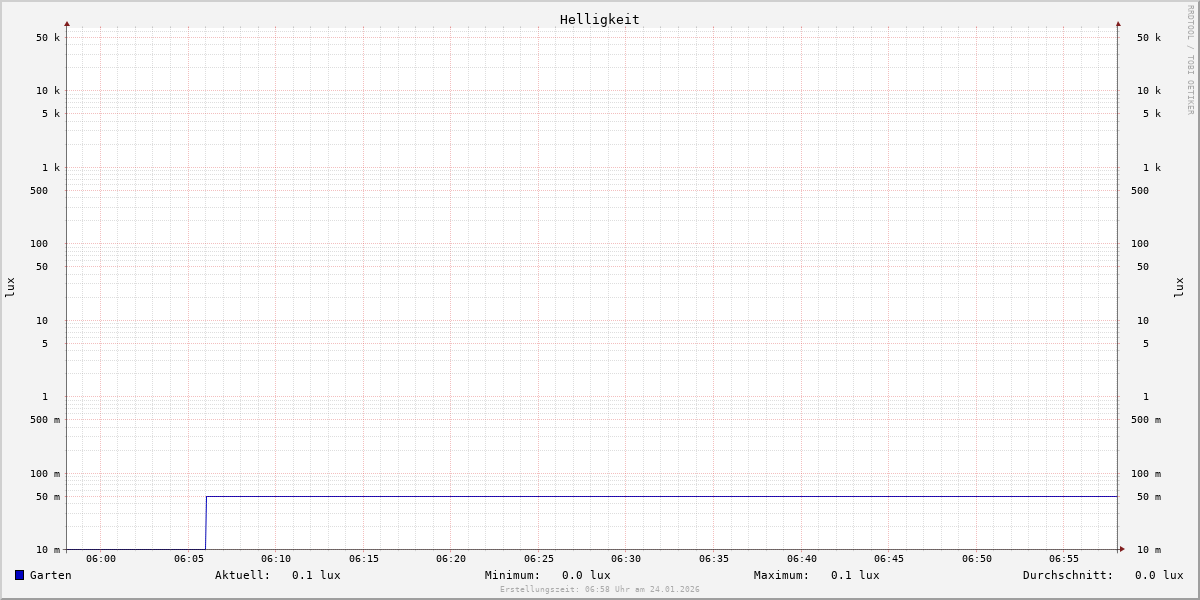The image size is (1200, 600).
Task: Click the Durchschnitt 0.0 lux value
Action: pos(1158,575)
